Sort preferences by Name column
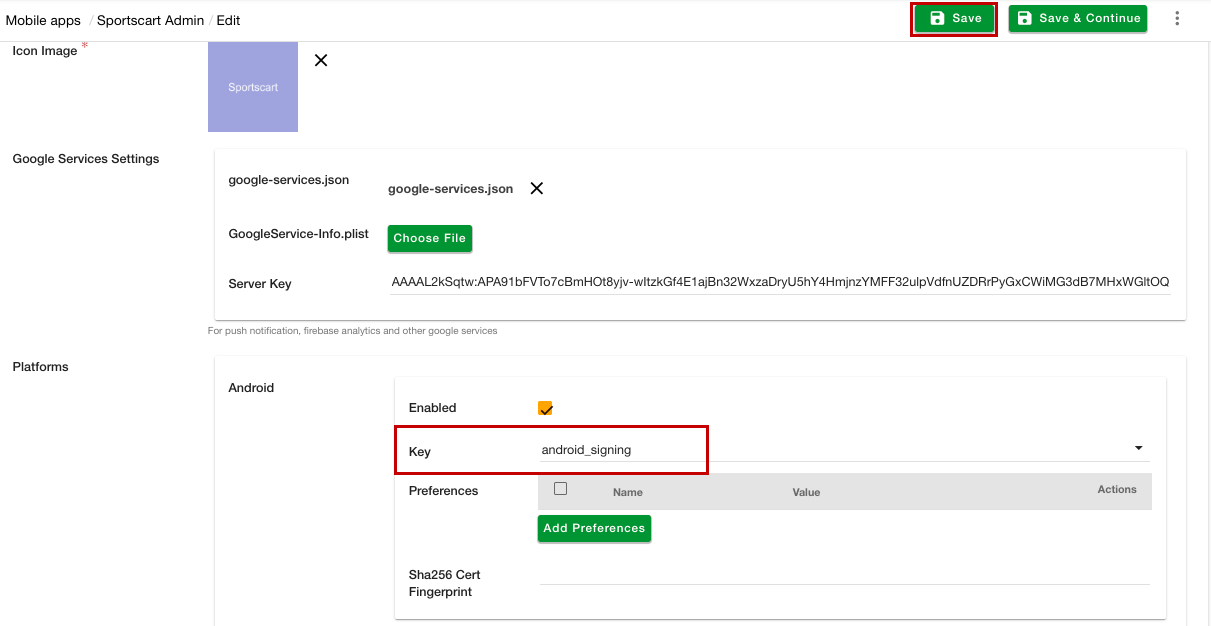 pyautogui.click(x=627, y=492)
